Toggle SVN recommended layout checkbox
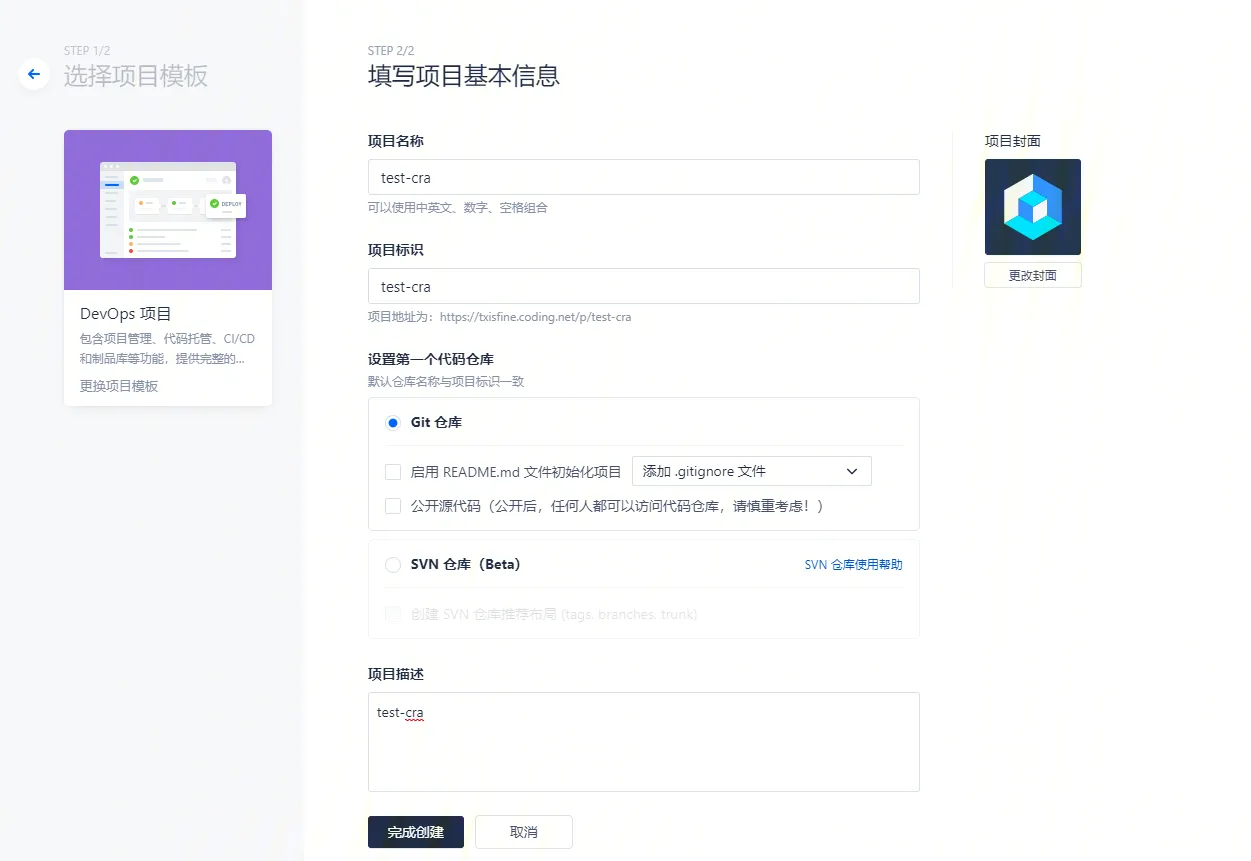The image size is (1251, 861). click(x=393, y=614)
